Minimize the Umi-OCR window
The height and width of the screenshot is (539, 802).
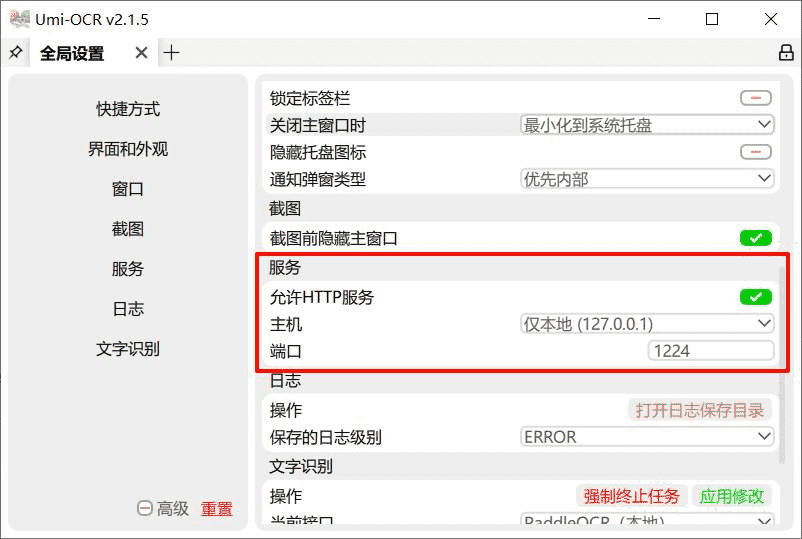654,19
